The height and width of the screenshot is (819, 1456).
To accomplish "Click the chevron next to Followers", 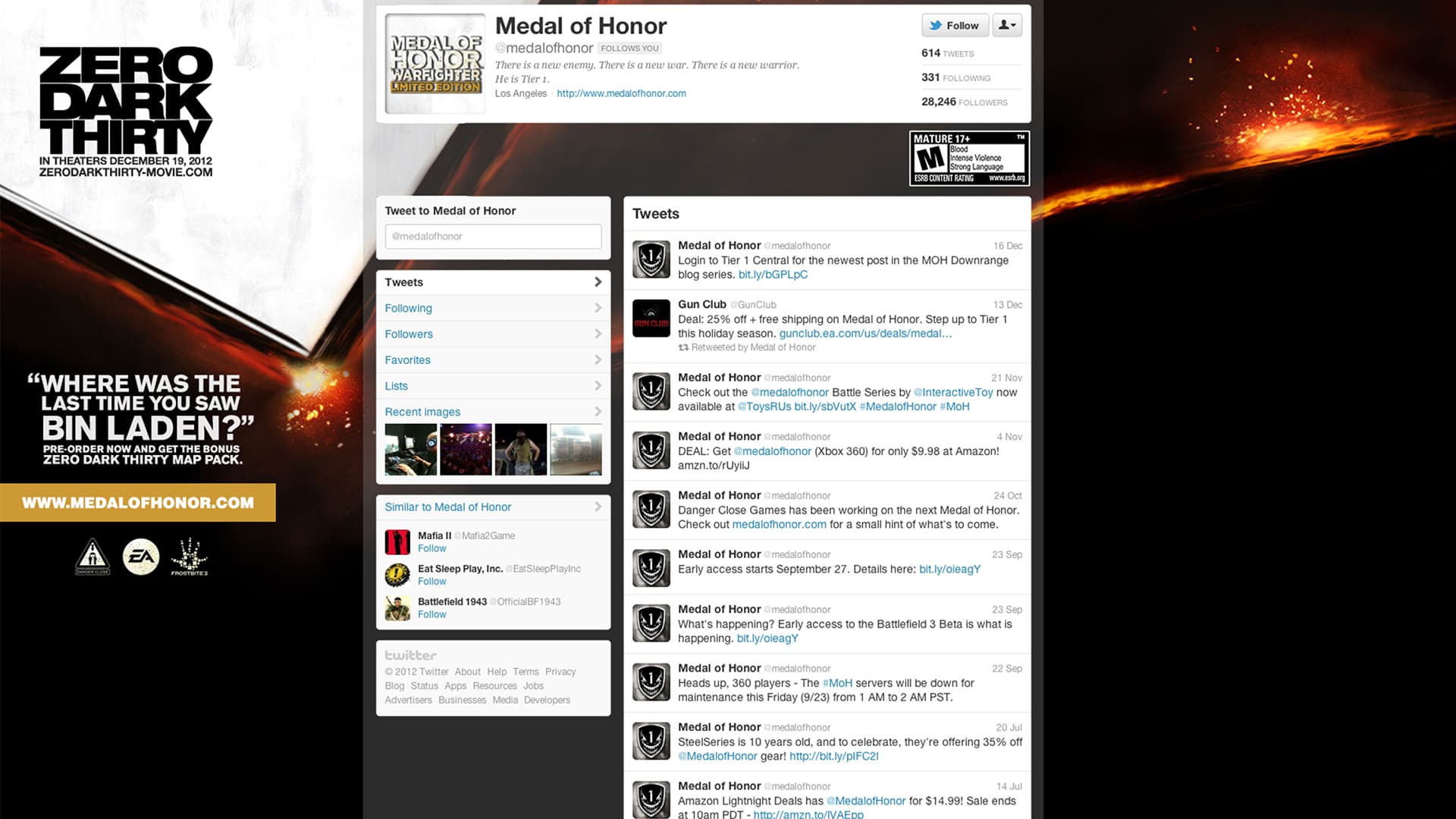I will click(598, 334).
